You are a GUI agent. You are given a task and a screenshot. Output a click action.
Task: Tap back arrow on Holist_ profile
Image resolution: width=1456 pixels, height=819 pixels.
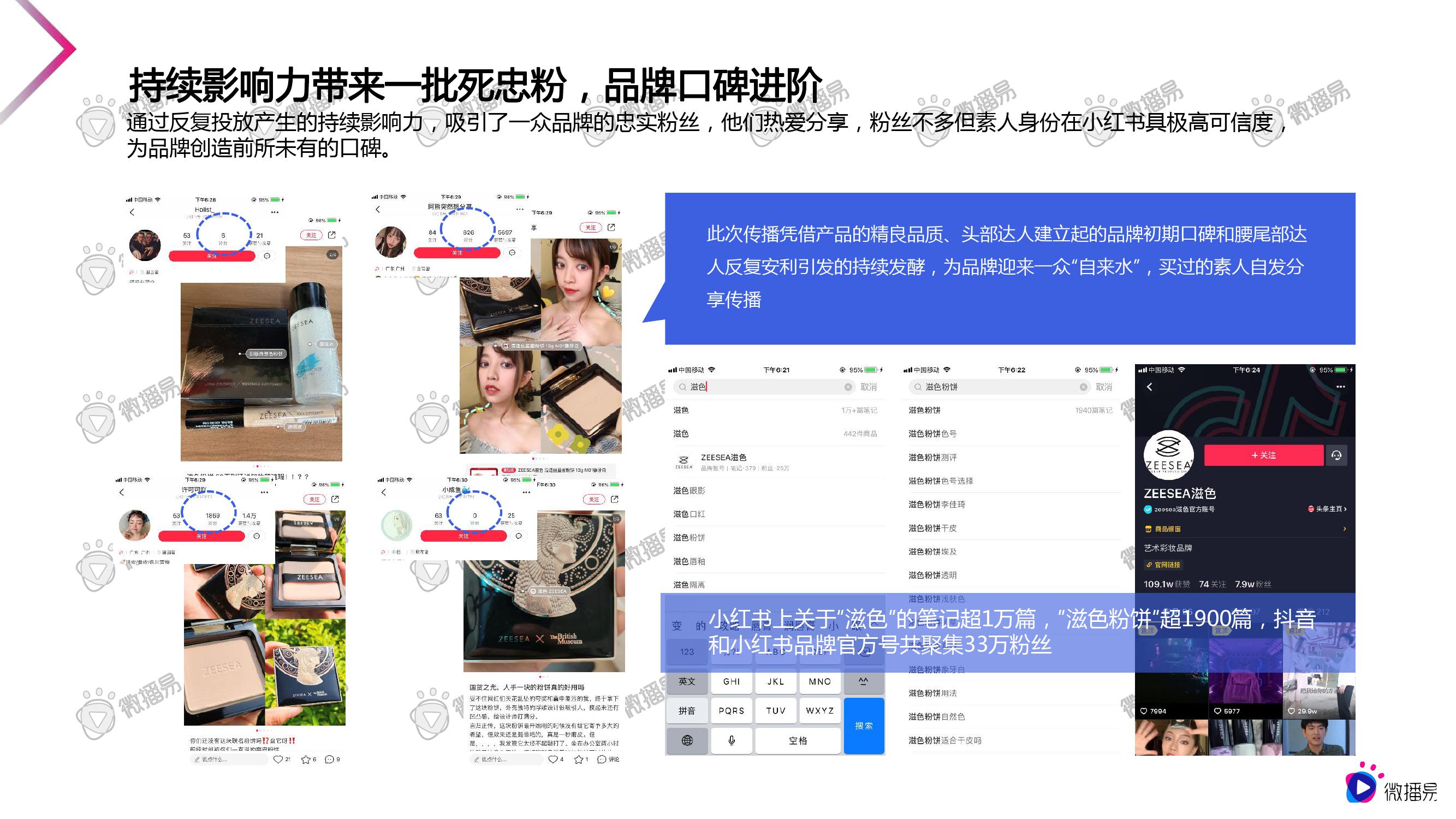click(x=132, y=212)
